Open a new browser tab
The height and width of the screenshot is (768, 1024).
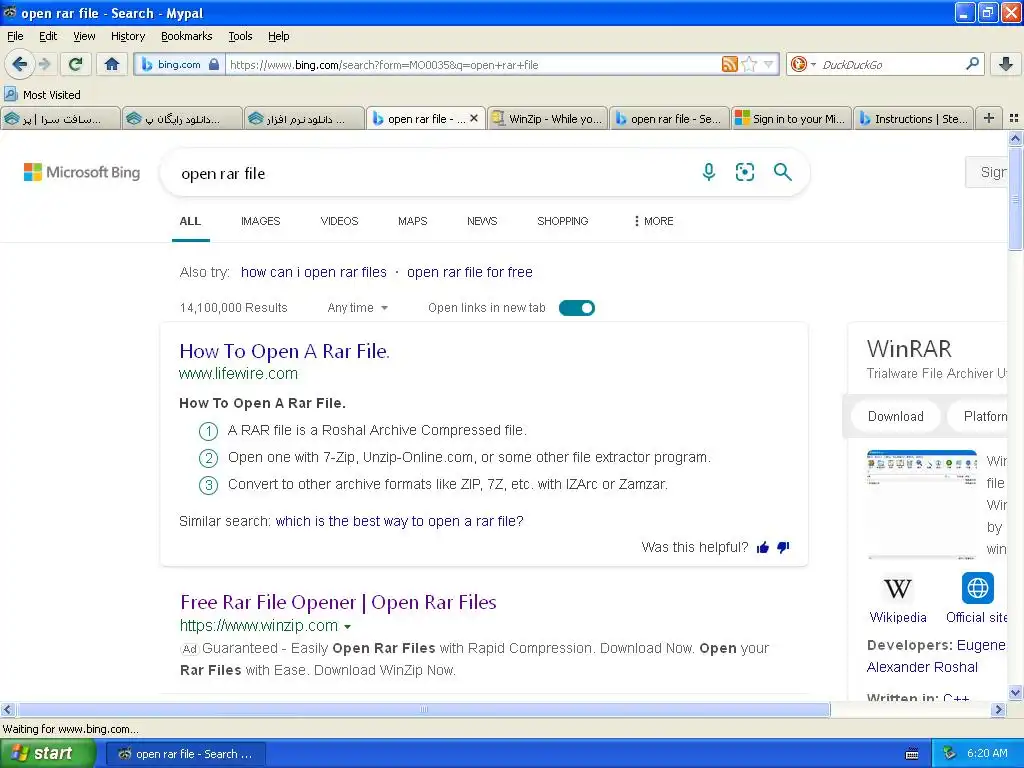tap(989, 118)
